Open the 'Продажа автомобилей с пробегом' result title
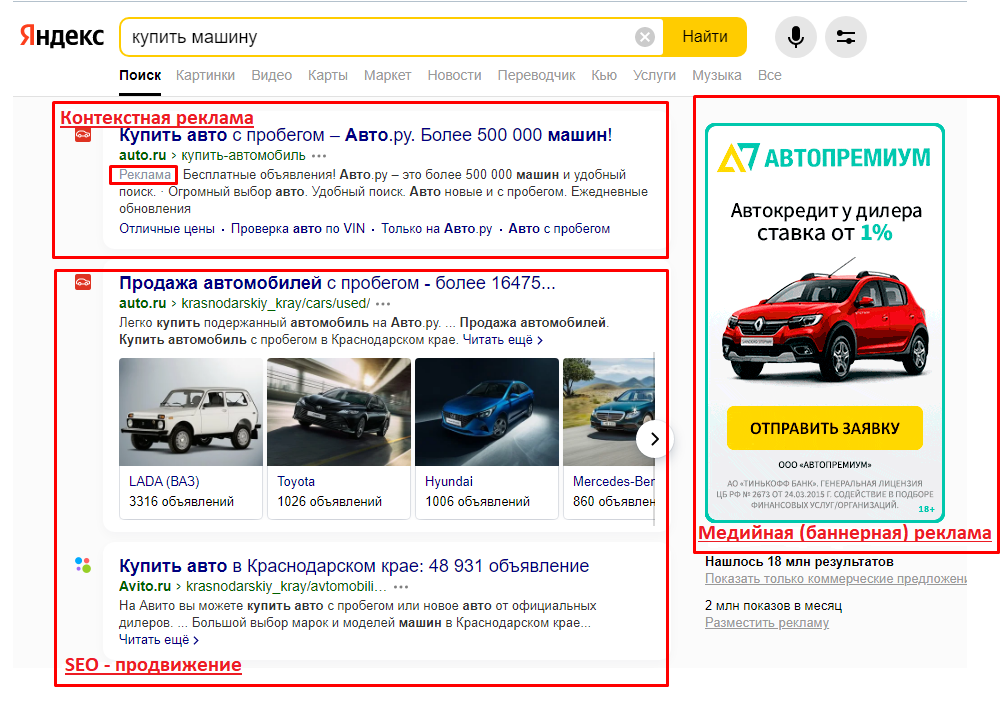 coord(337,283)
